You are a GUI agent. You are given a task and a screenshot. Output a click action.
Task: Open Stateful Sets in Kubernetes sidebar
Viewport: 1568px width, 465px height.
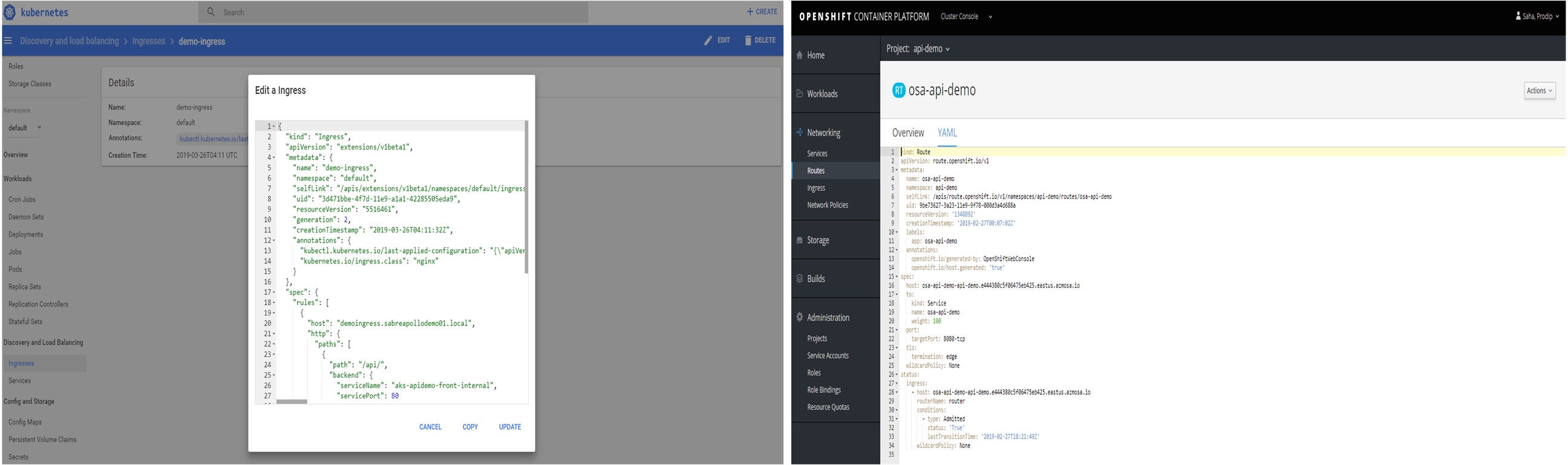coord(25,322)
